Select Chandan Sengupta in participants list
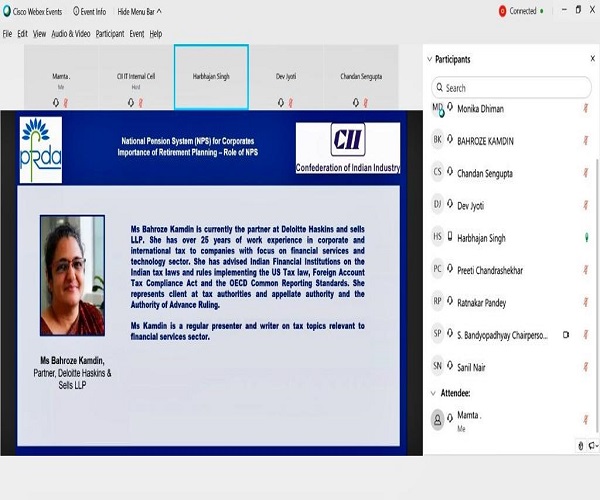The image size is (600, 500). pos(512,173)
